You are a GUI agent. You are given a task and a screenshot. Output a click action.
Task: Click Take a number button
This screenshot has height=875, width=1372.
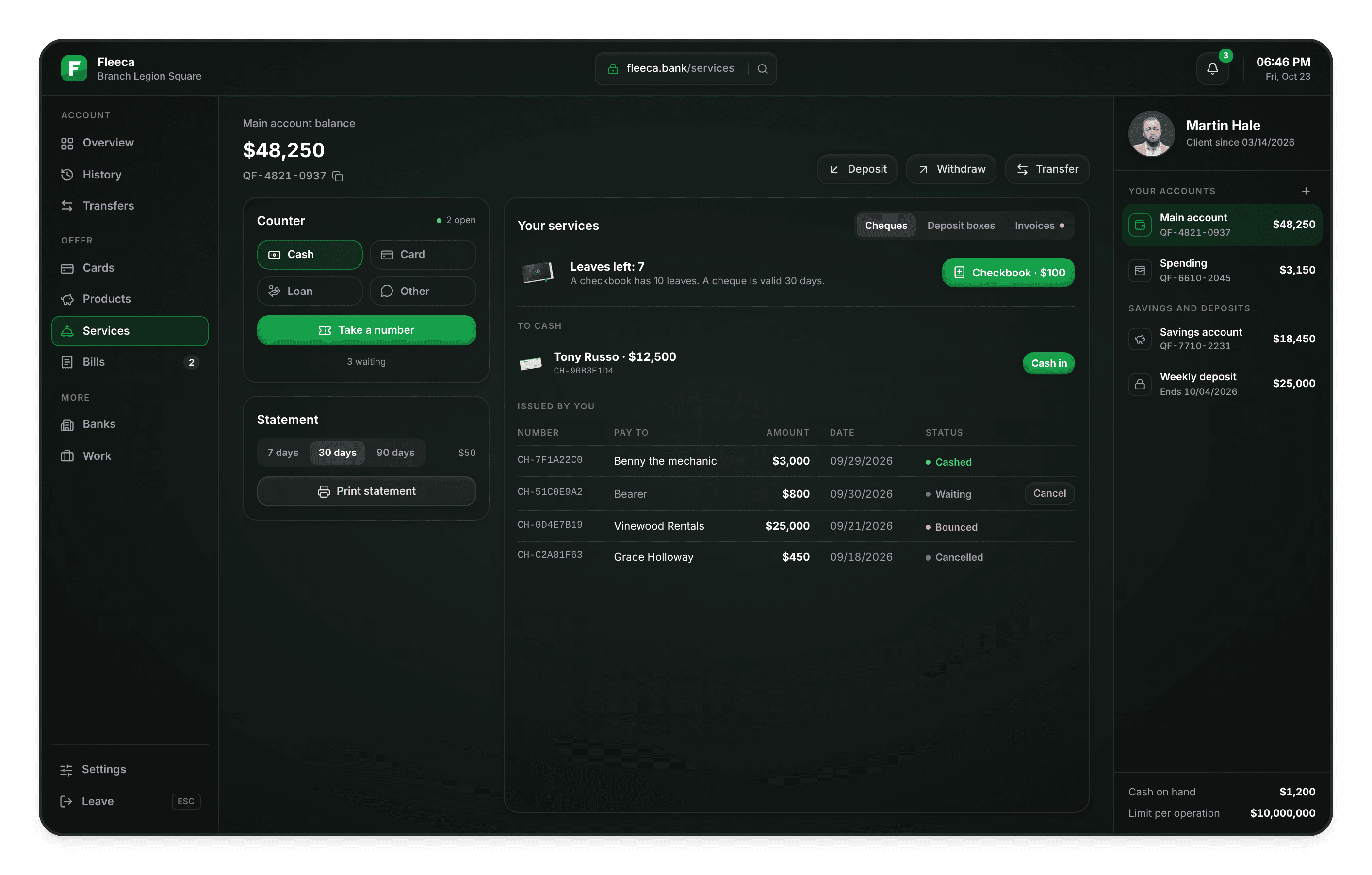pyautogui.click(x=366, y=330)
